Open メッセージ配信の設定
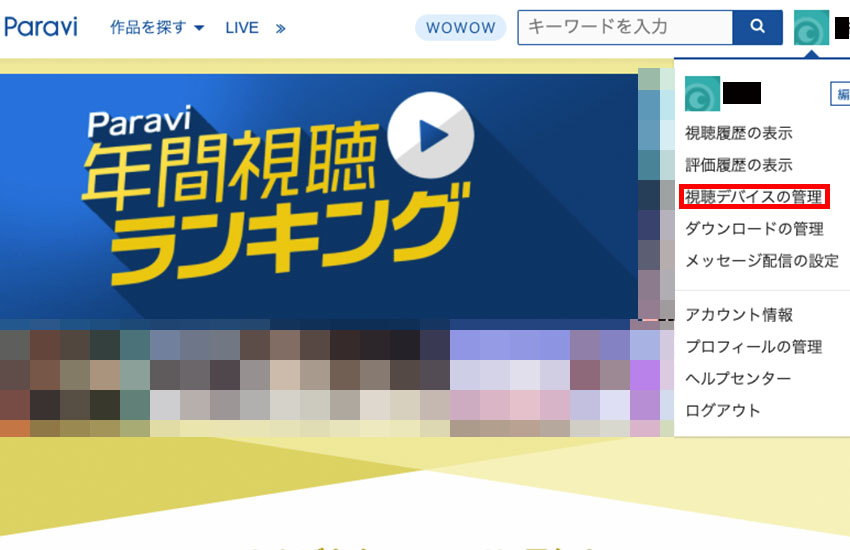 pyautogui.click(x=762, y=261)
